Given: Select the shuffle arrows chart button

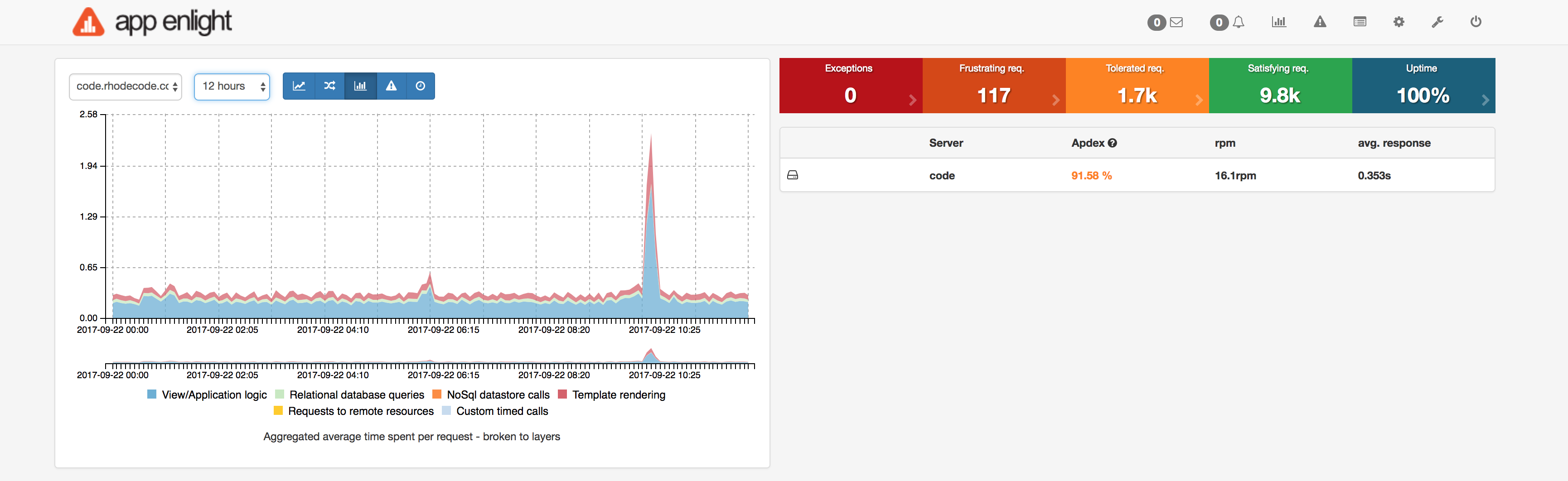Looking at the screenshot, I should 330,86.
